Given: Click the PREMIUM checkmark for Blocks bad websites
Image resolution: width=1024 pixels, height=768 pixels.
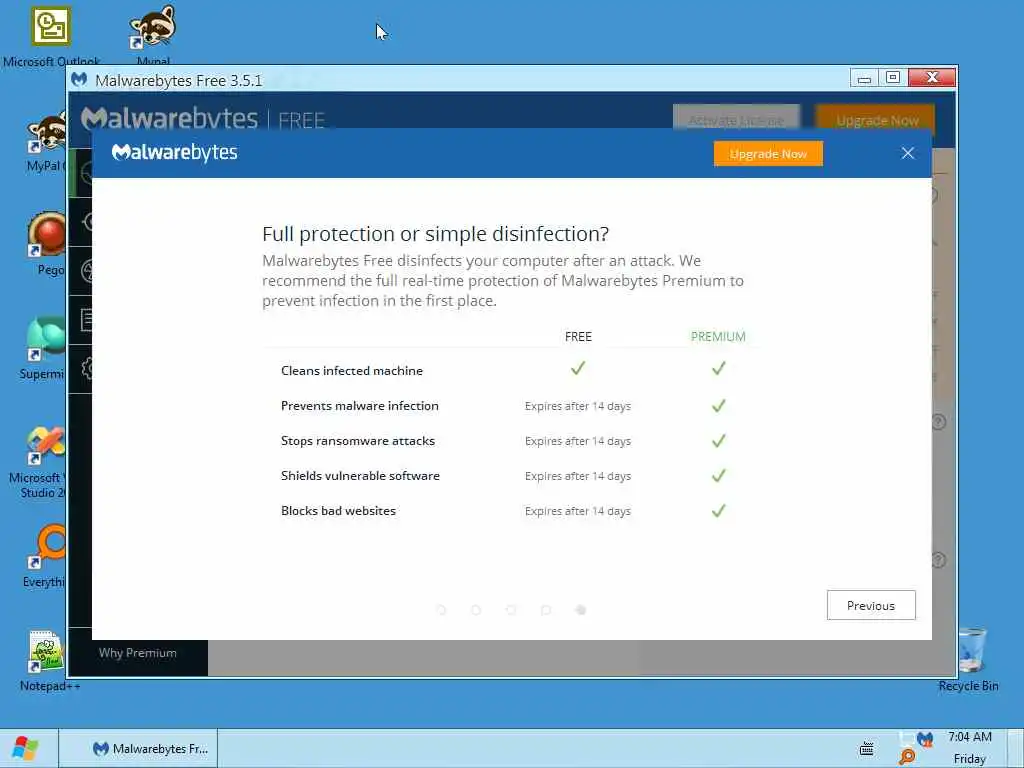Looking at the screenshot, I should click(x=718, y=511).
